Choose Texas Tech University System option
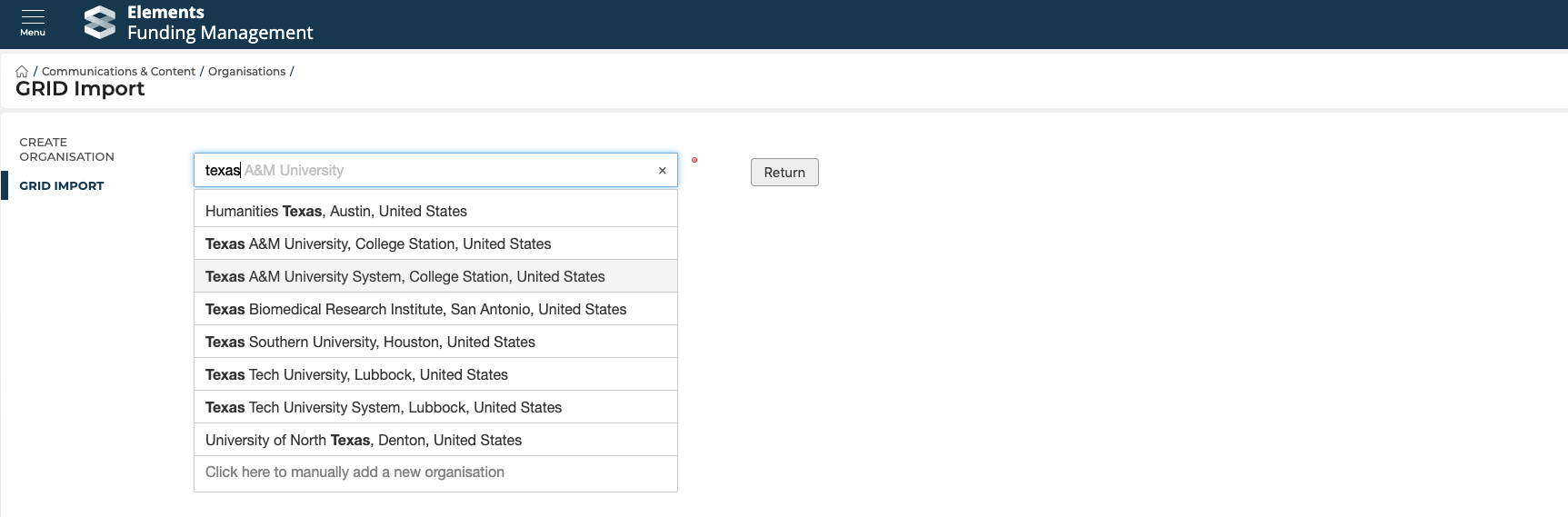The image size is (1568, 517). (x=384, y=407)
